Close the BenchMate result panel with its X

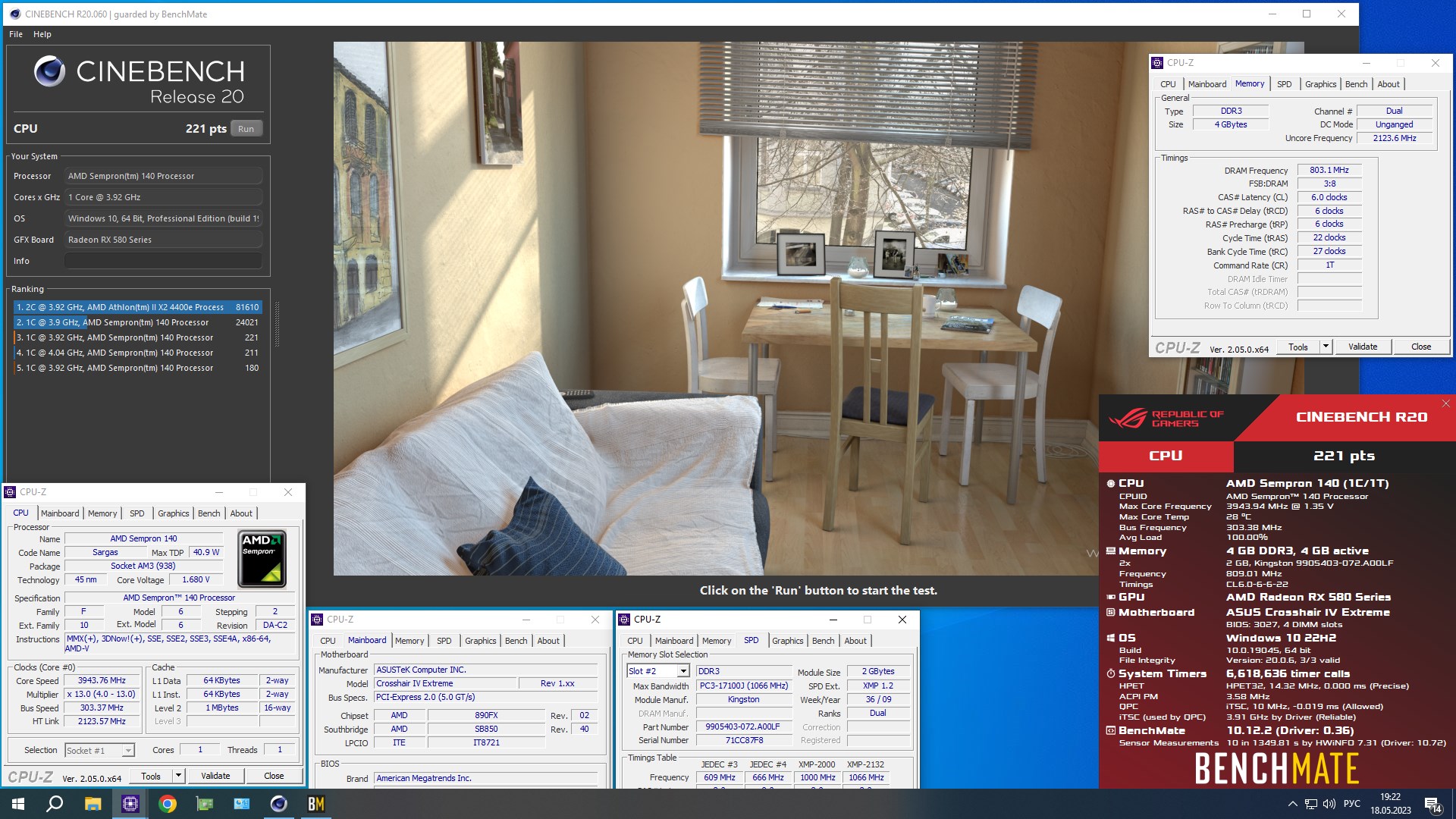[x=1446, y=403]
